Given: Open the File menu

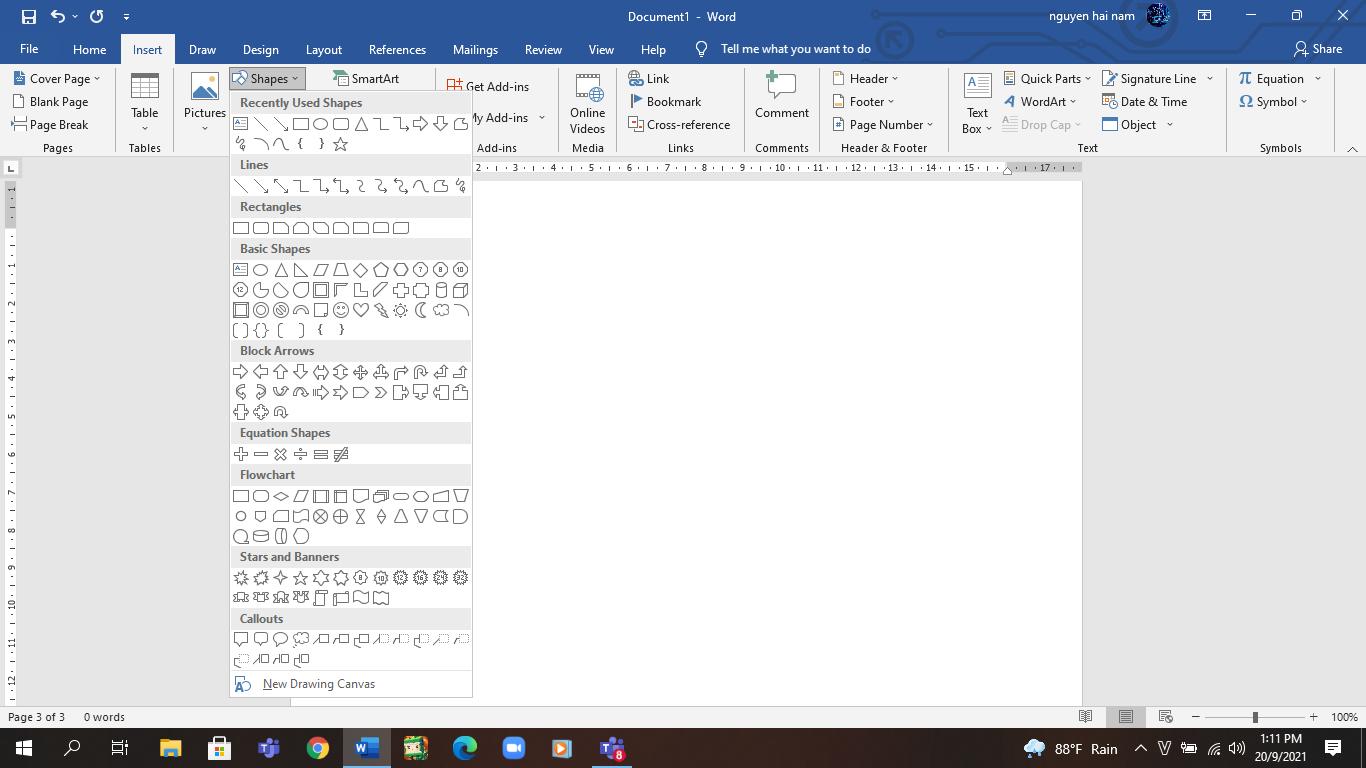Looking at the screenshot, I should (29, 49).
